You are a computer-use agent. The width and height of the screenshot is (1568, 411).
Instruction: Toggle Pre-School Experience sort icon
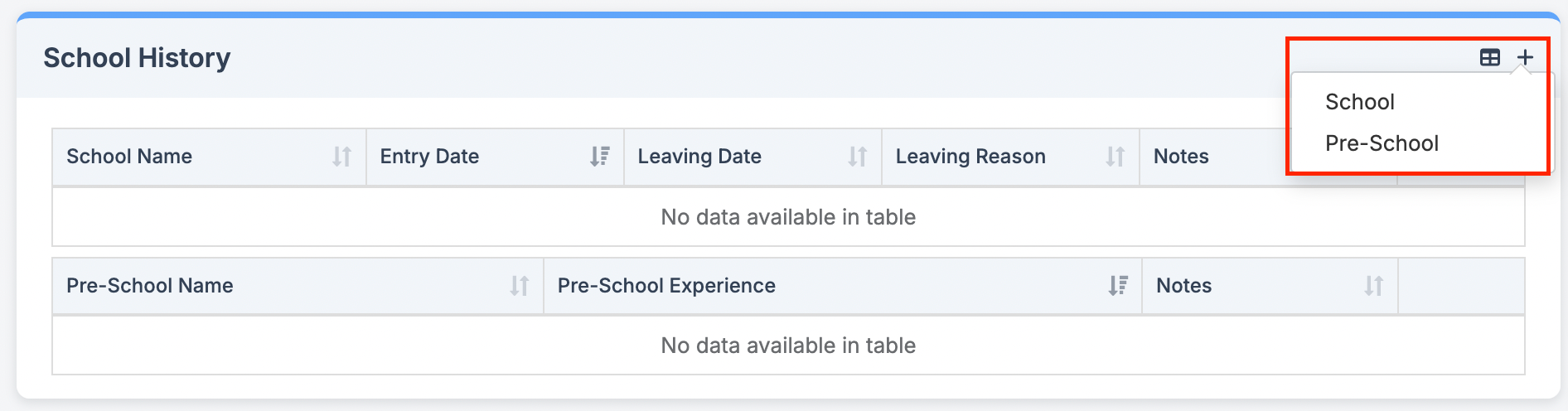1118,286
